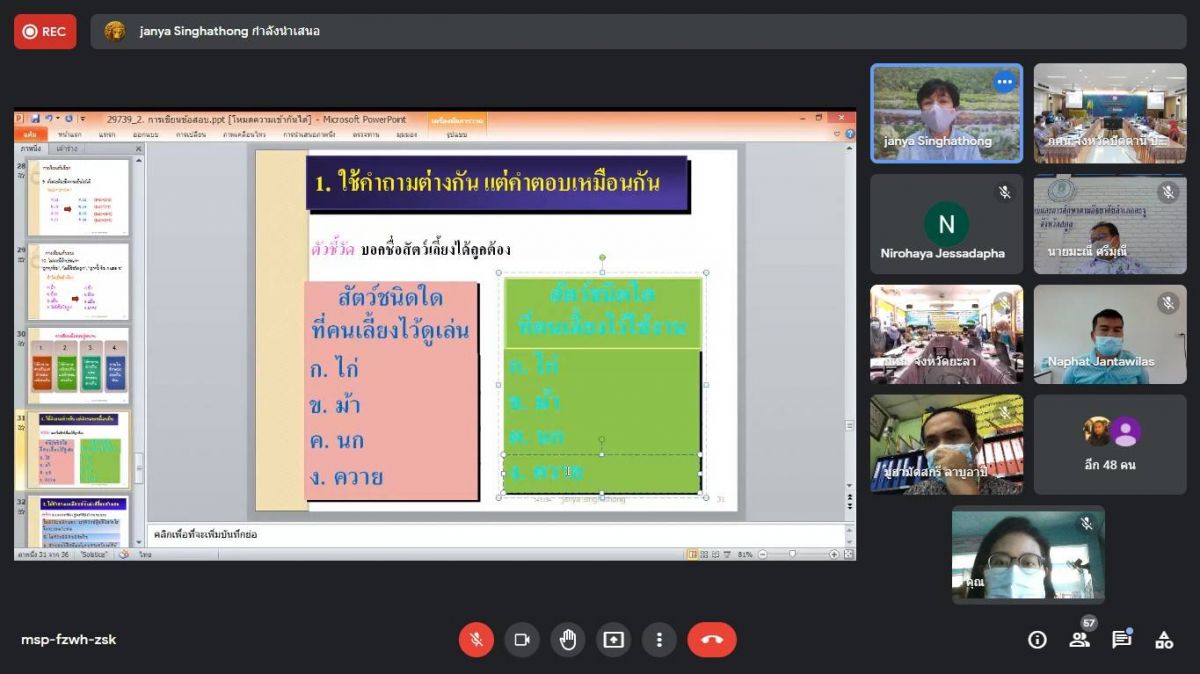The width and height of the screenshot is (1200, 674).
Task: Open the three-dot more options menu
Action: [659, 640]
